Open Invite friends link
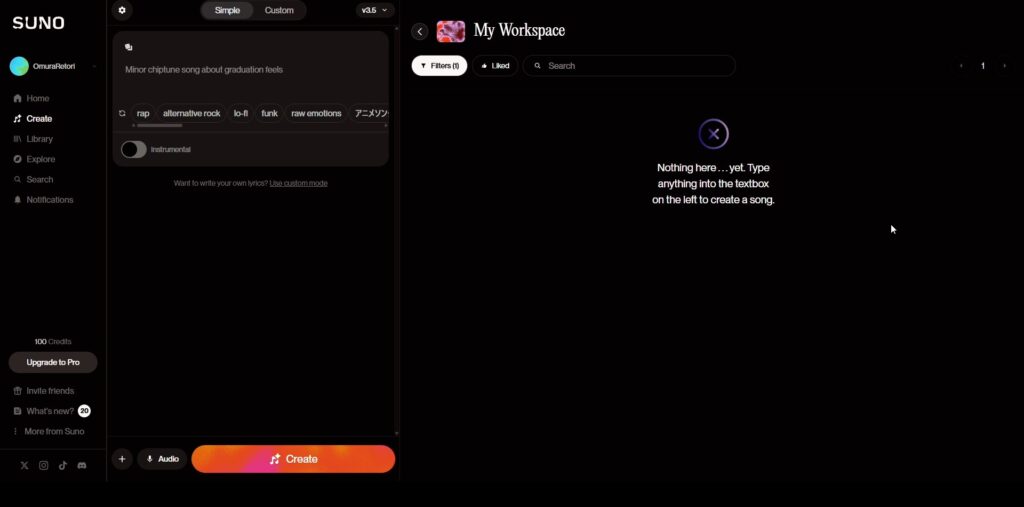The width and height of the screenshot is (1024, 507). click(44, 391)
